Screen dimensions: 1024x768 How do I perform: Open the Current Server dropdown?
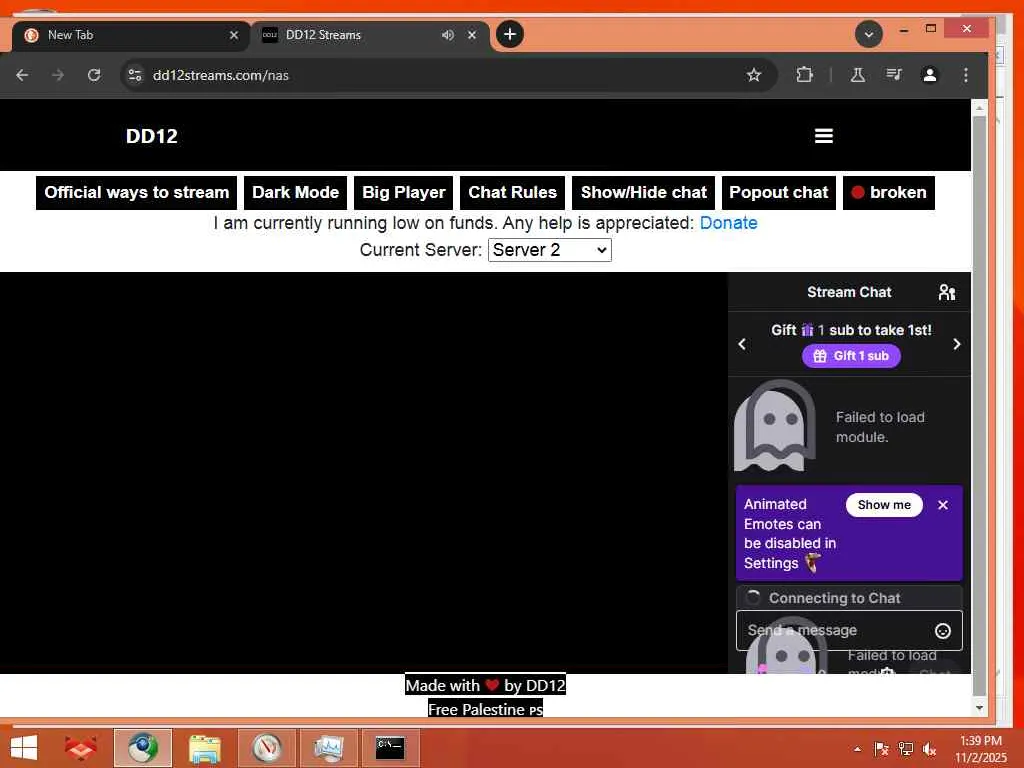[550, 250]
